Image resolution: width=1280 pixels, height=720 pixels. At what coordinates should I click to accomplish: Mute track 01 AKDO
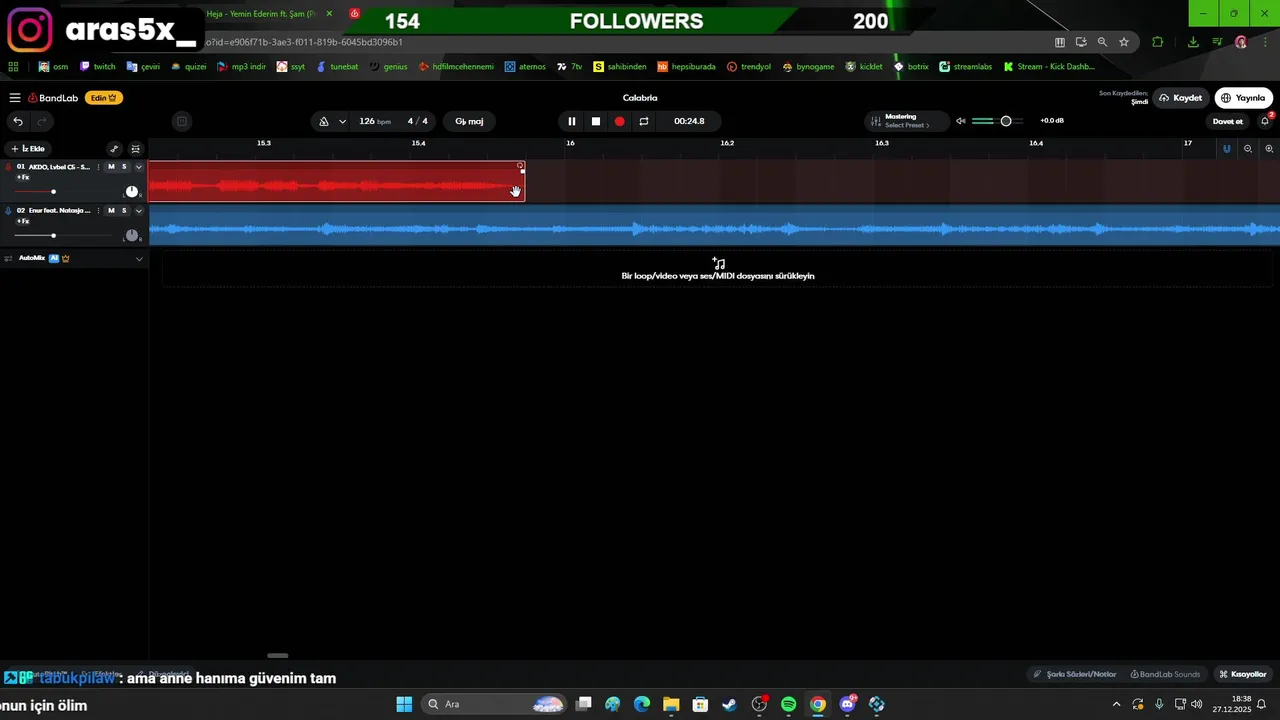[x=111, y=167]
